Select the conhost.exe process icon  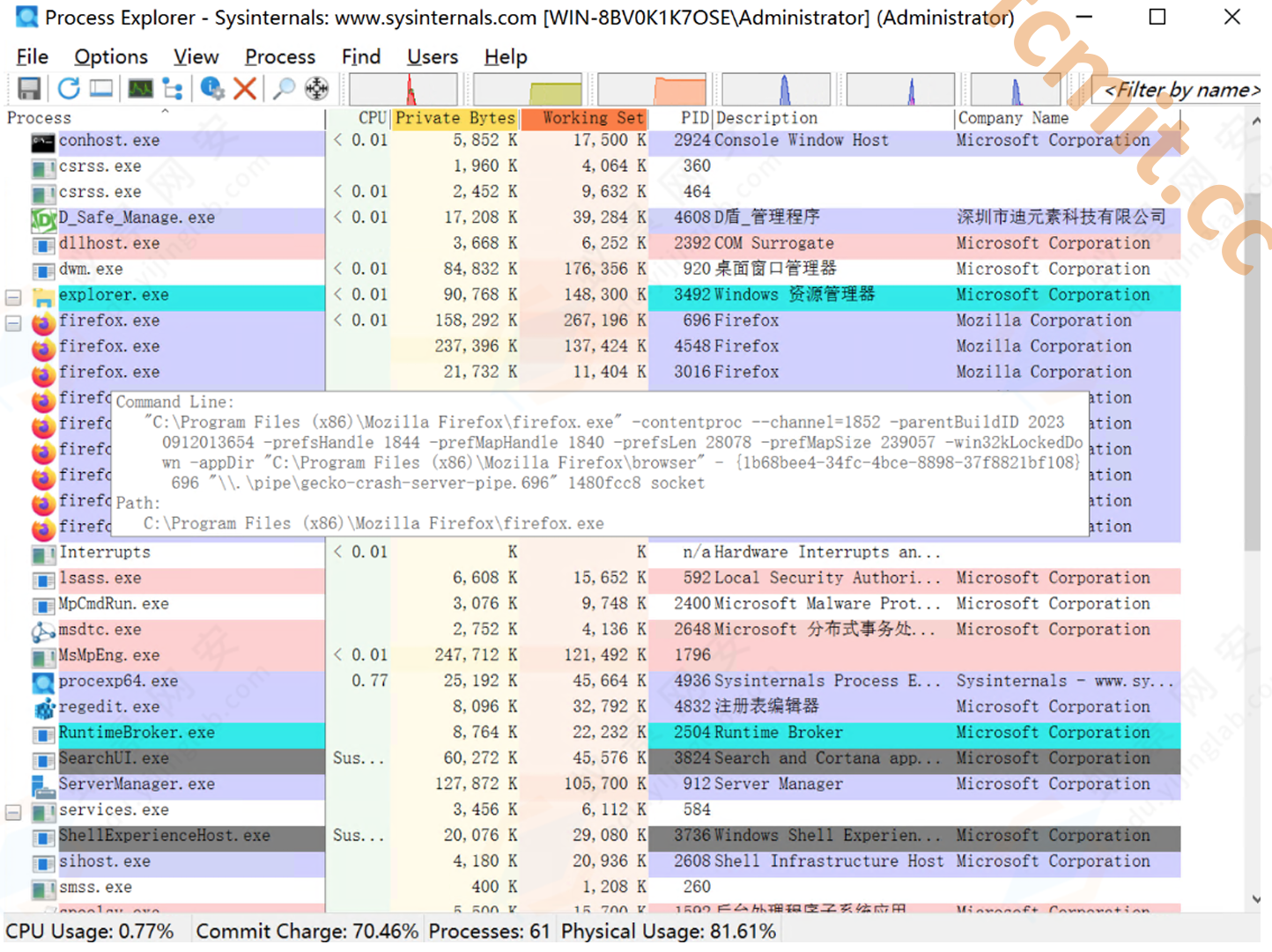click(43, 142)
